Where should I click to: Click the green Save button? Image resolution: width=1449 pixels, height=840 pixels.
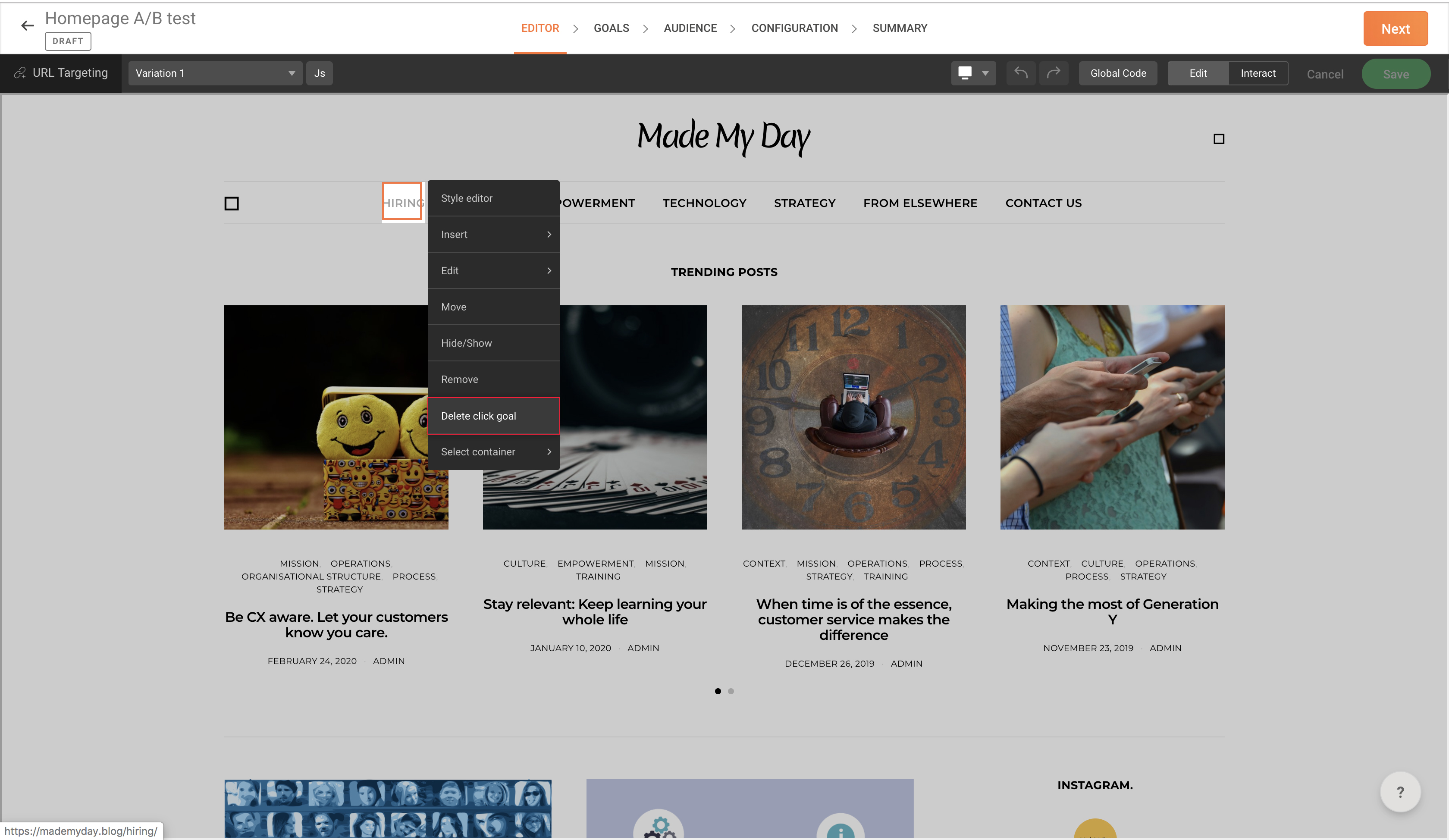click(x=1396, y=74)
